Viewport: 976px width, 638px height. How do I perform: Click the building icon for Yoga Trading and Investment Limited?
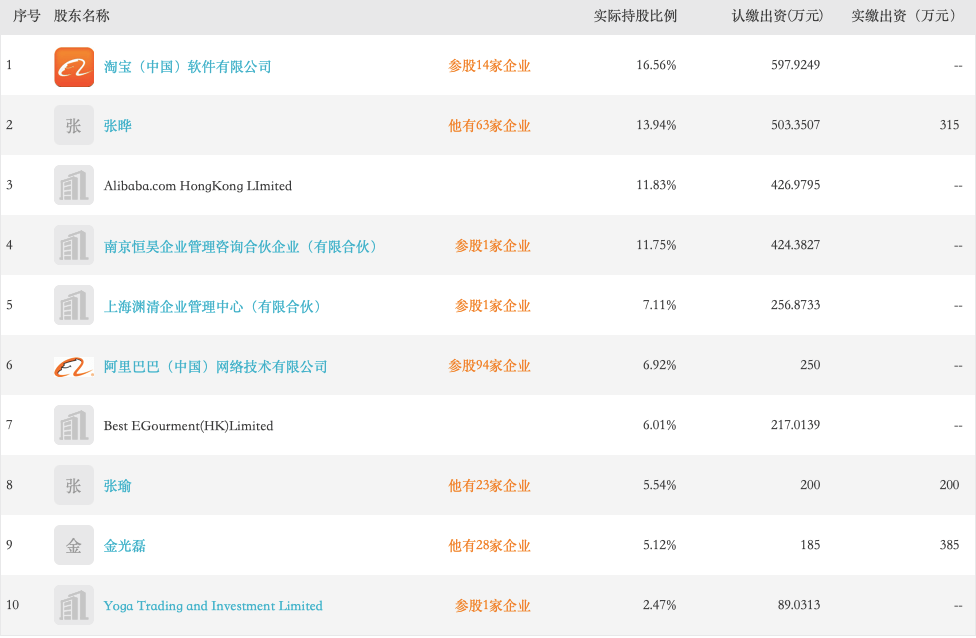(74, 605)
